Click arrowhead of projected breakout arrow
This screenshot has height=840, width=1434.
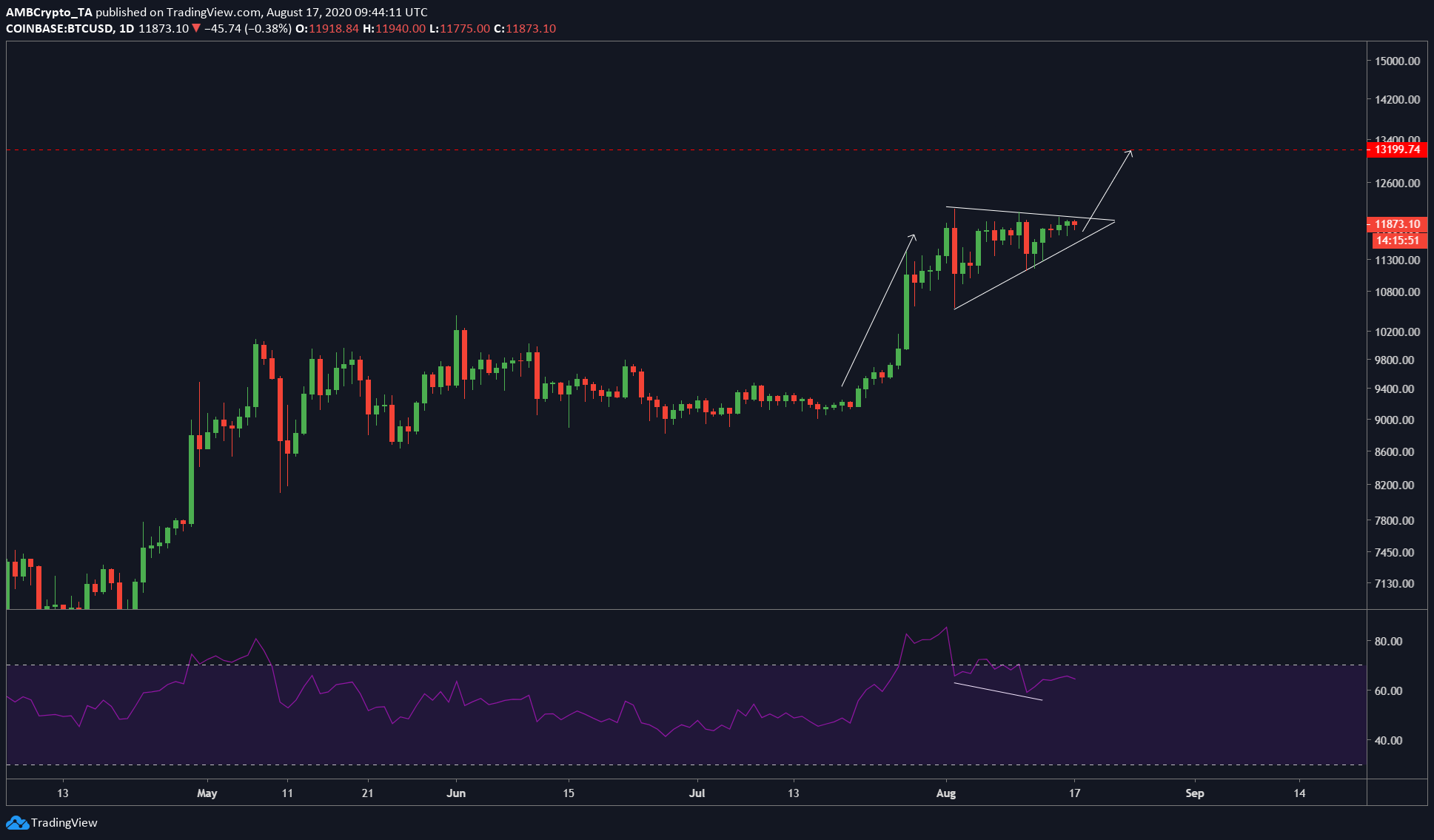coord(1130,152)
